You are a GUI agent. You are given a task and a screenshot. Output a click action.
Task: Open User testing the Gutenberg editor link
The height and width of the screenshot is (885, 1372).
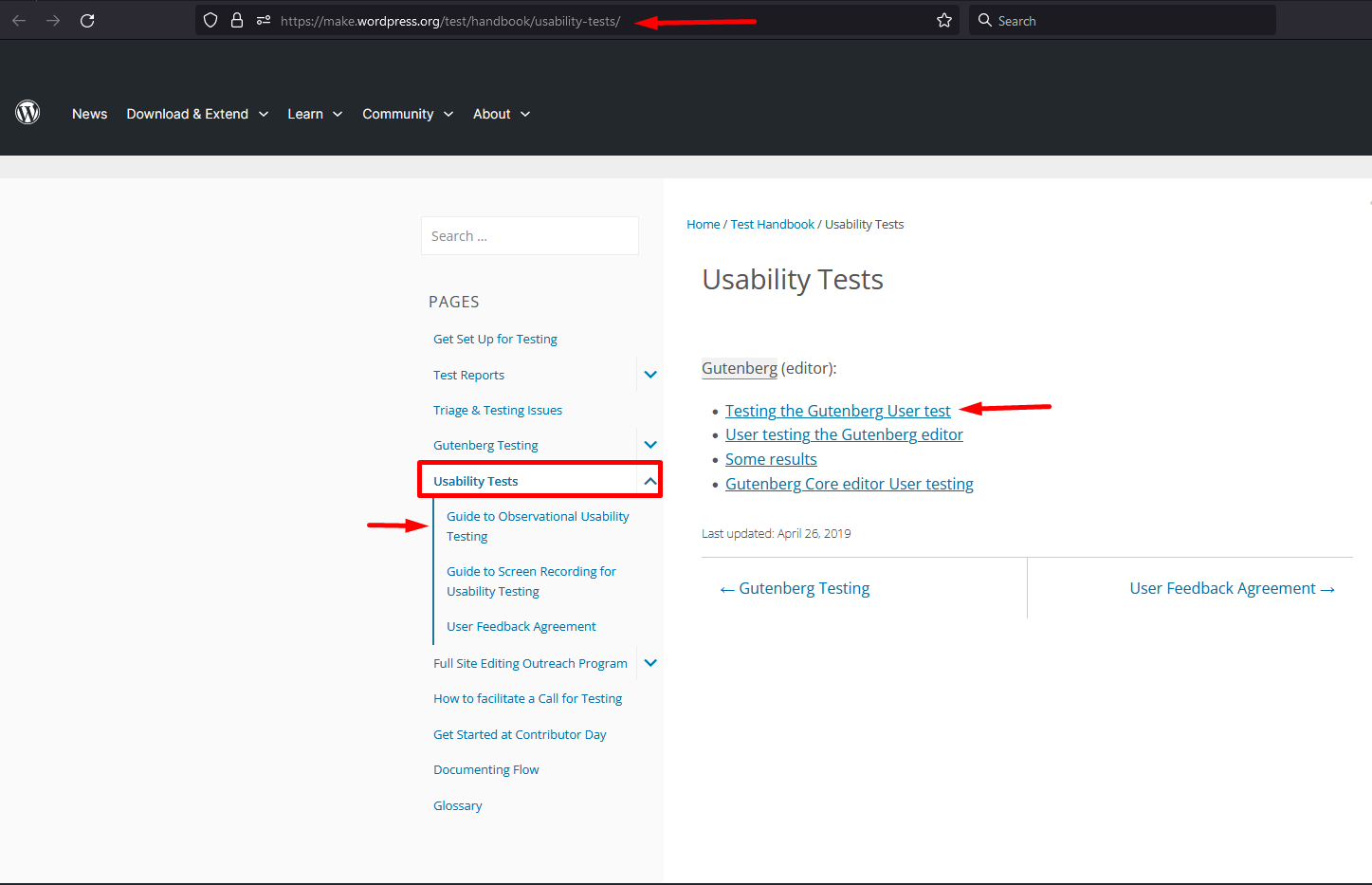[x=844, y=434]
